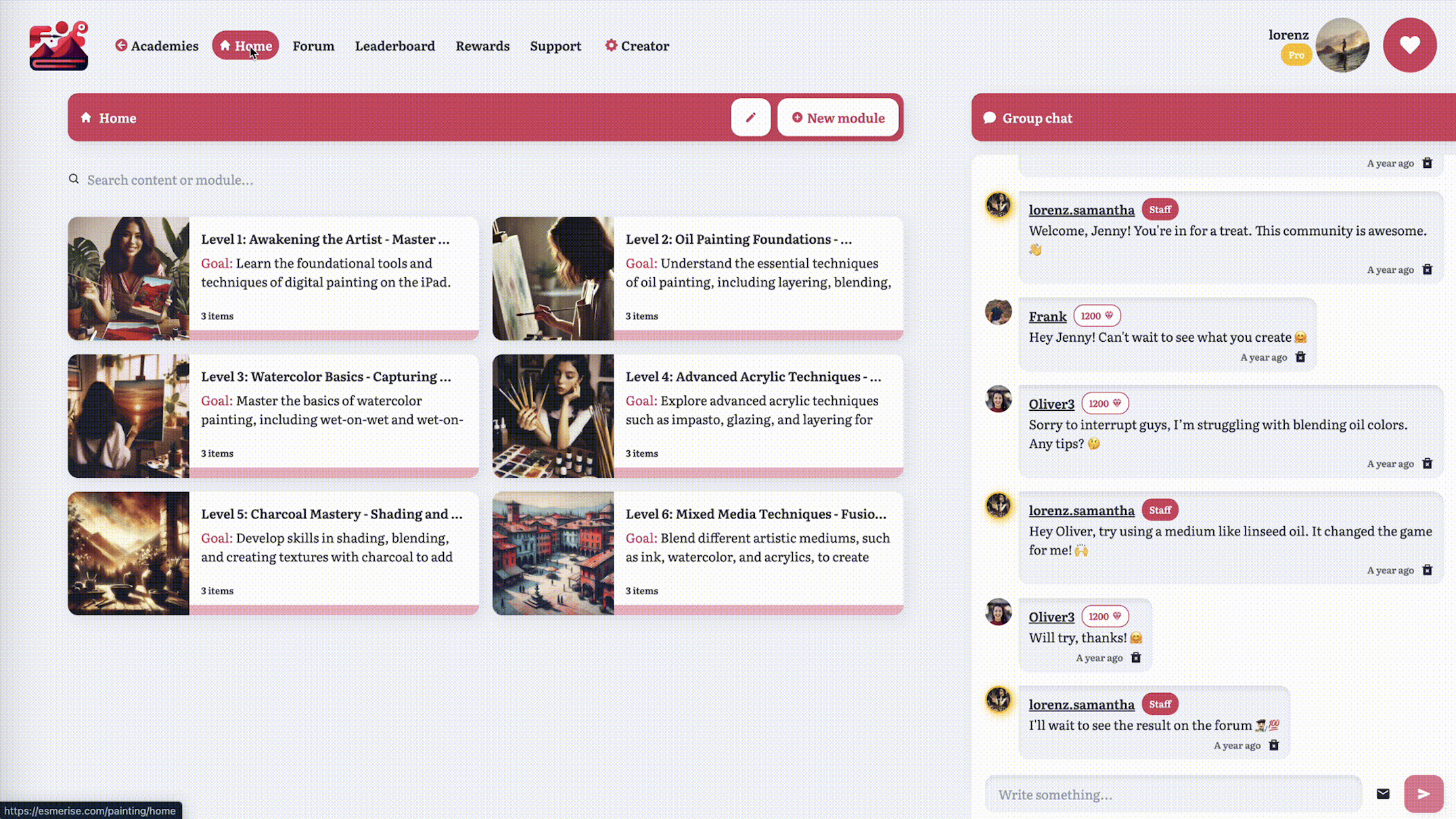The image size is (1456, 819).
Task: Click the Esmerise logo icon
Action: tap(59, 46)
